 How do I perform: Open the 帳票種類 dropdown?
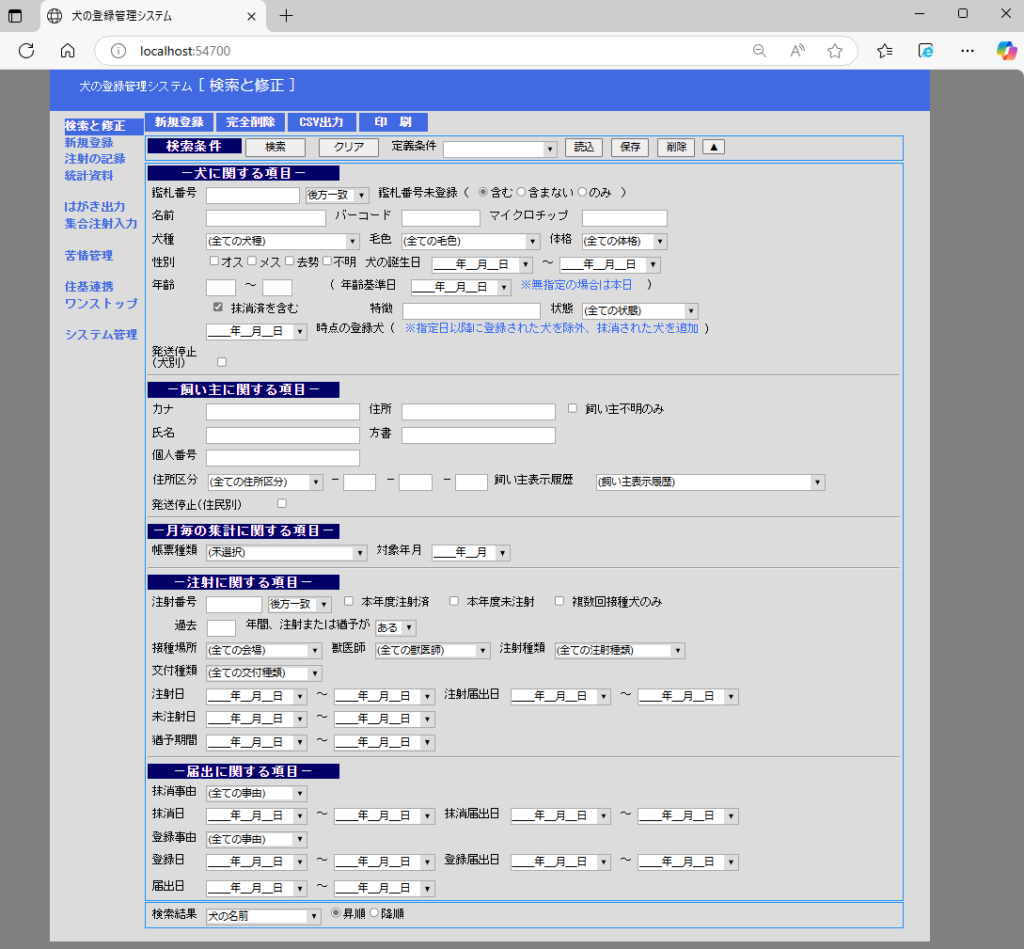pyautogui.click(x=286, y=553)
